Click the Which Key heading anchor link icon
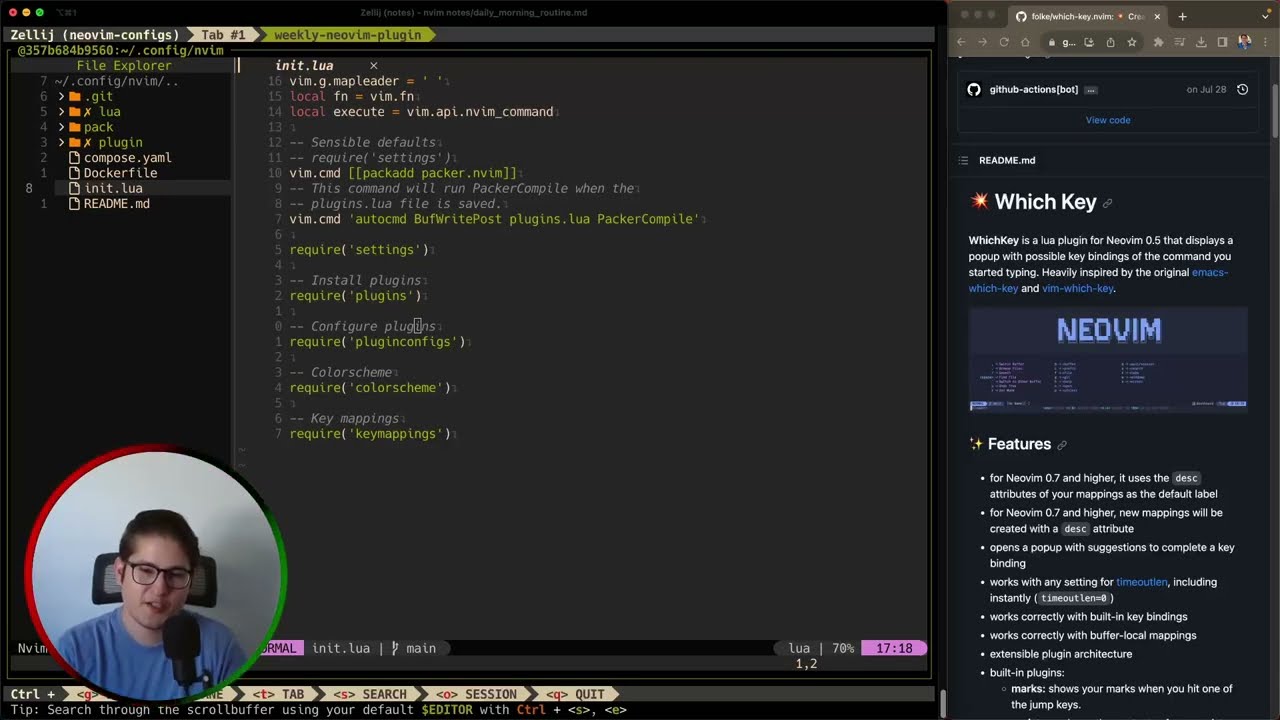 coord(1107,203)
